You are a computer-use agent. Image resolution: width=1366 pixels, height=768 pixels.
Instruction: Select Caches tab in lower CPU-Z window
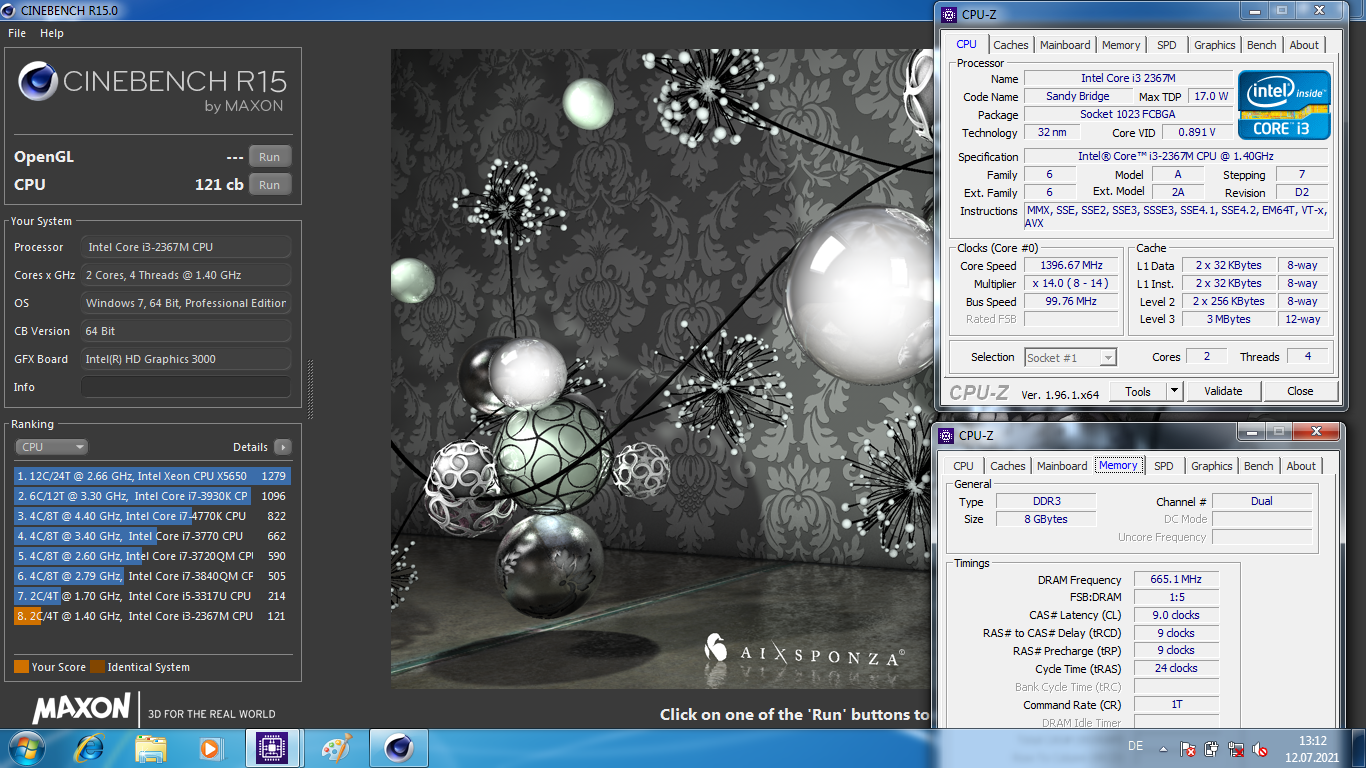pos(1008,466)
